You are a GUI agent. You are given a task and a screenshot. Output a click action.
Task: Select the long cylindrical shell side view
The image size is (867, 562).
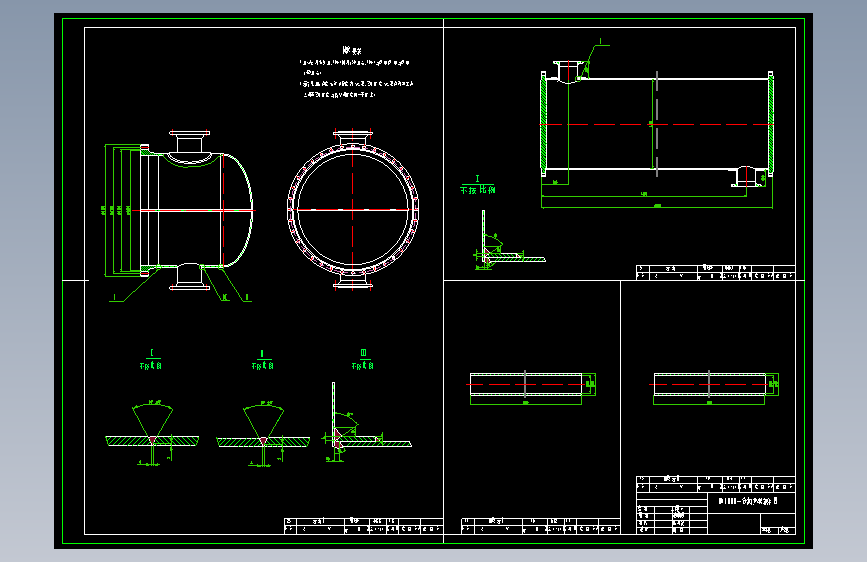657,124
